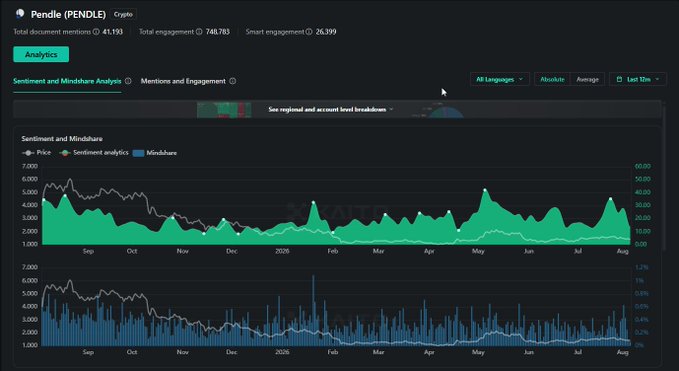The width and height of the screenshot is (679, 371).
Task: Select the Average view toggle
Action: point(587,79)
